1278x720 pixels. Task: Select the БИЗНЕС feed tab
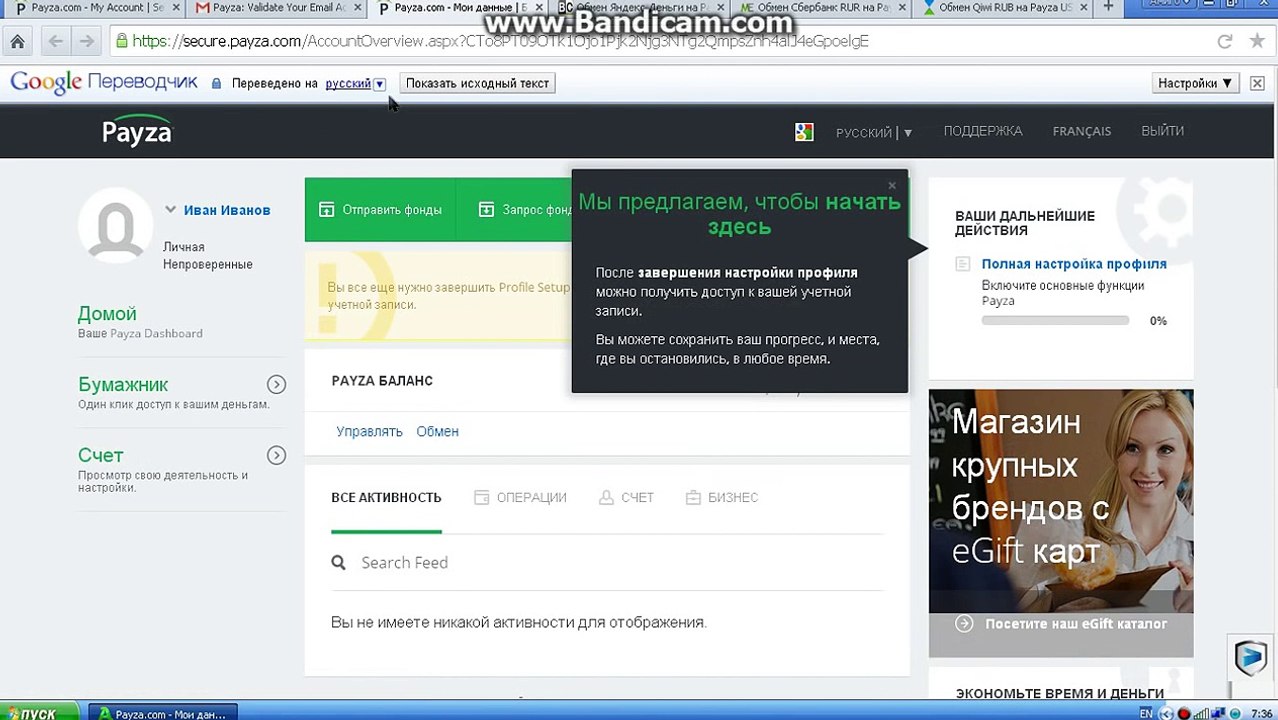point(722,497)
